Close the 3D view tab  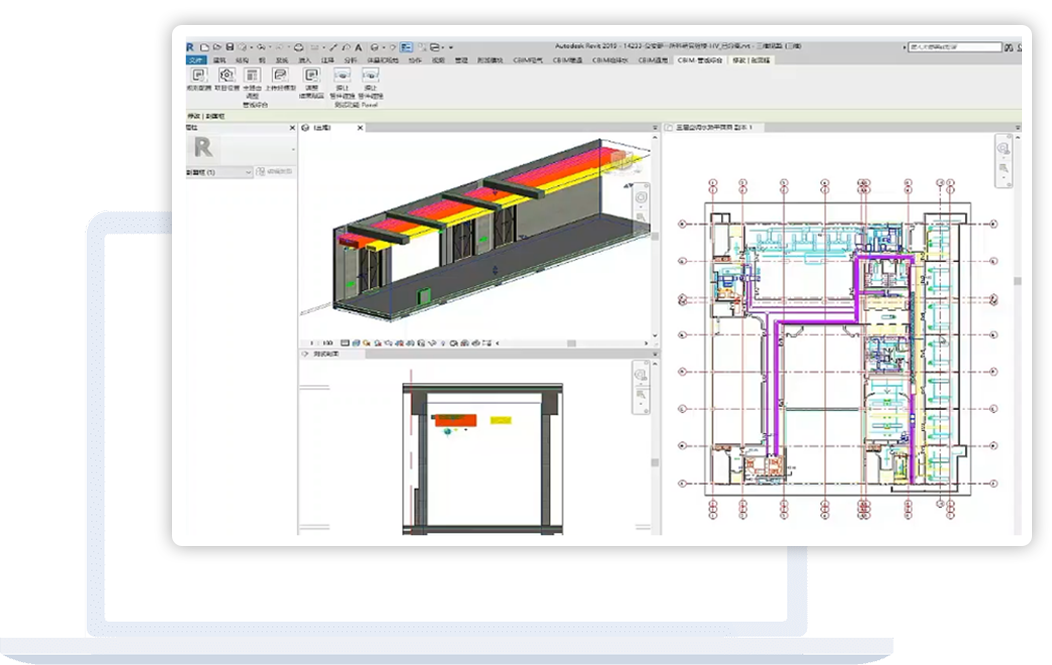pyautogui.click(x=358, y=128)
